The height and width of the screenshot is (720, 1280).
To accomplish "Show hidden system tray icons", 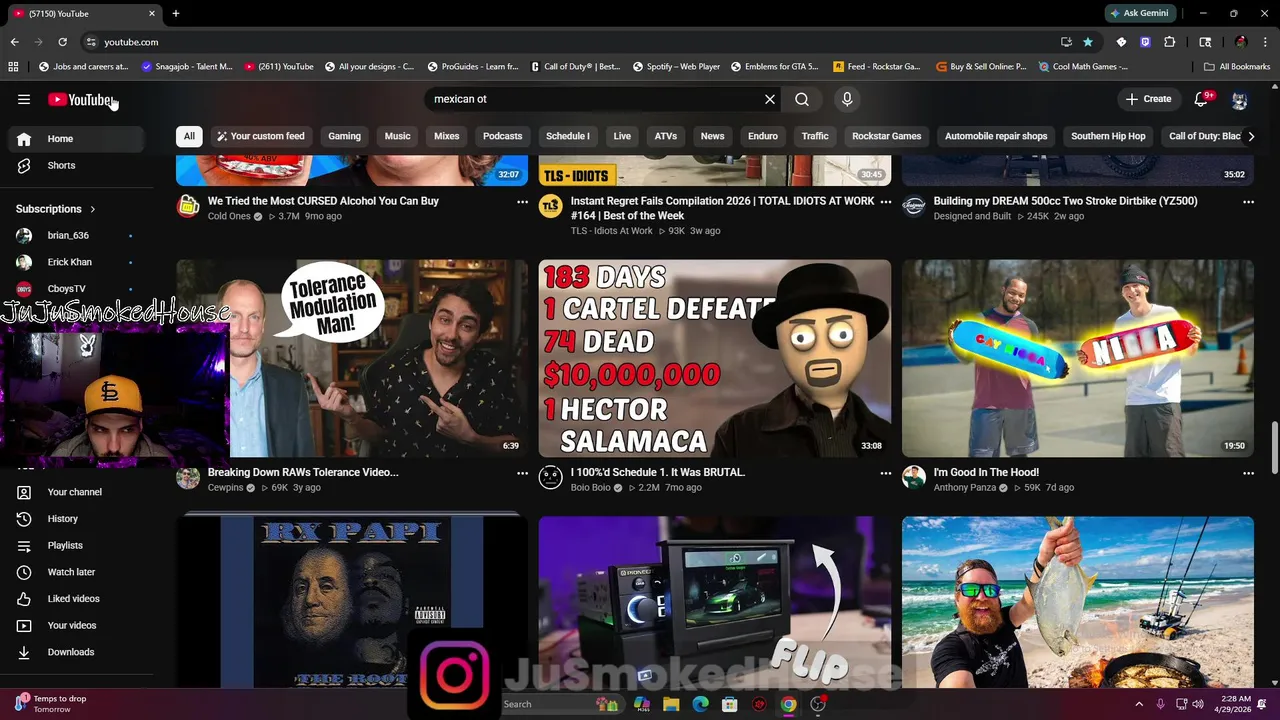I will pyautogui.click(x=1139, y=704).
